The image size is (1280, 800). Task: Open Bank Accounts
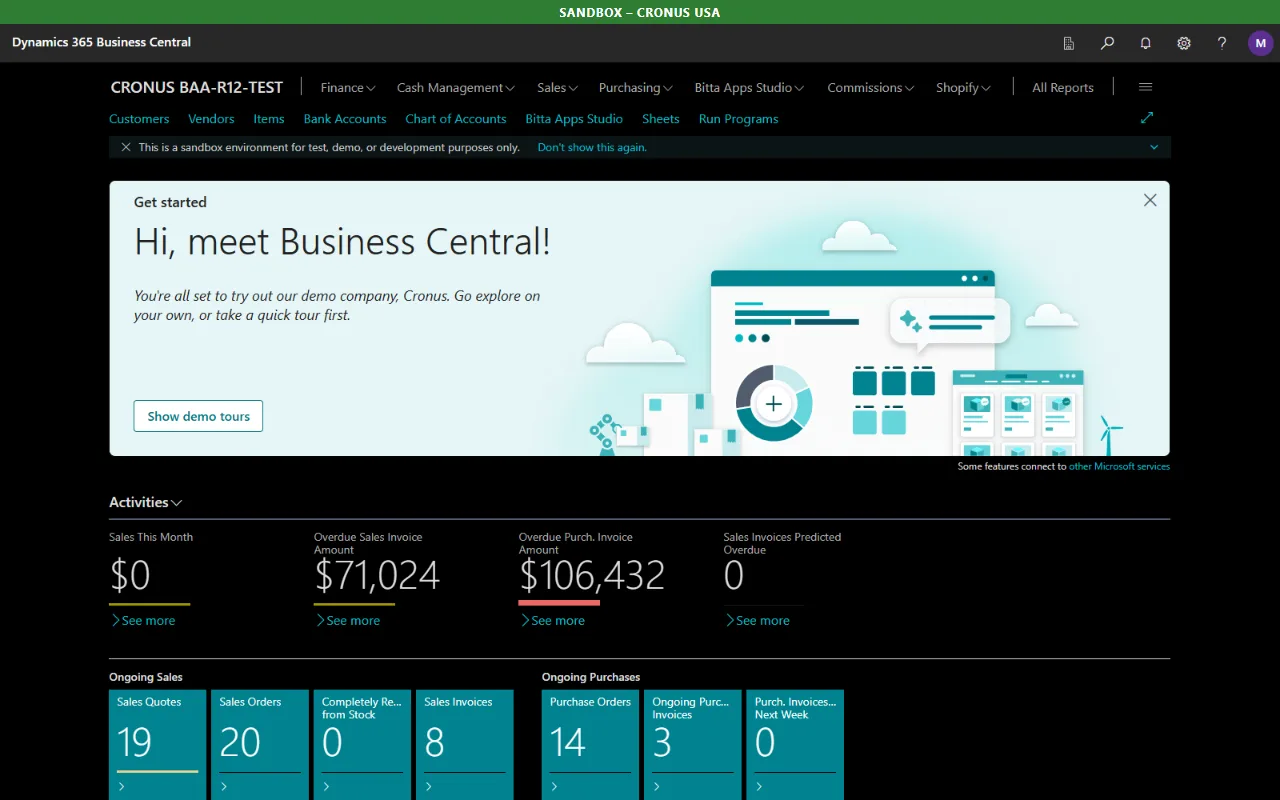(x=345, y=118)
